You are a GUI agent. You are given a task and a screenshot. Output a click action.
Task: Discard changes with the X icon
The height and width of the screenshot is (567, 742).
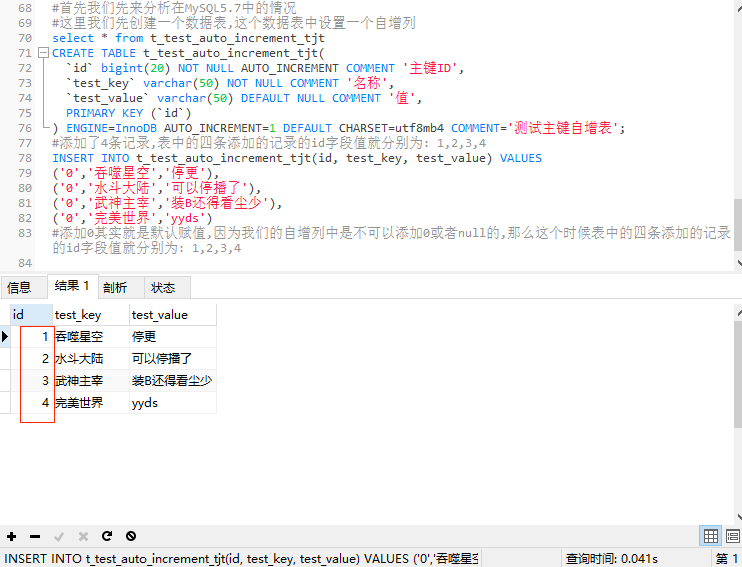tap(83, 536)
